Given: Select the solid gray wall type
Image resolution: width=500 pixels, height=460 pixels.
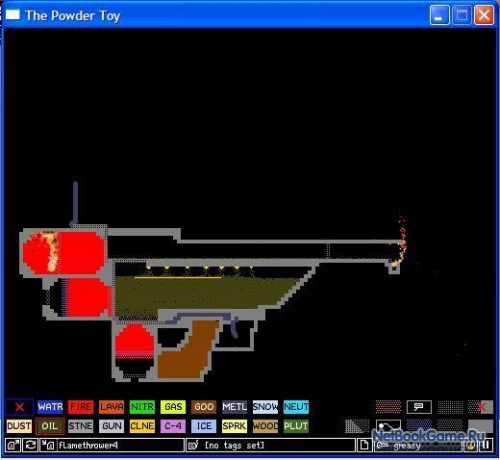Looking at the screenshot, I should tap(480, 426).
